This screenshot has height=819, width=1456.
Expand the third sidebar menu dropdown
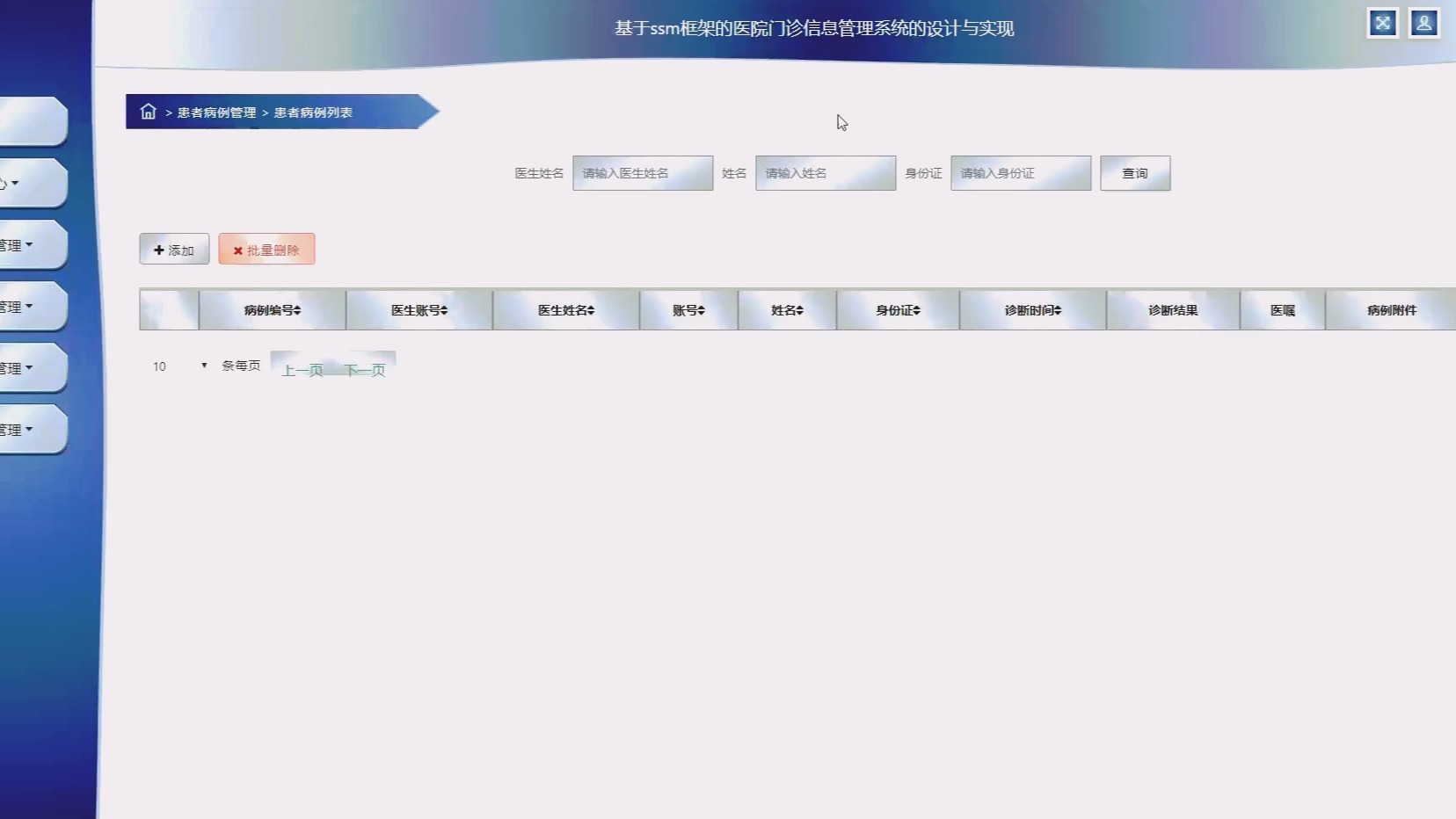(33, 244)
